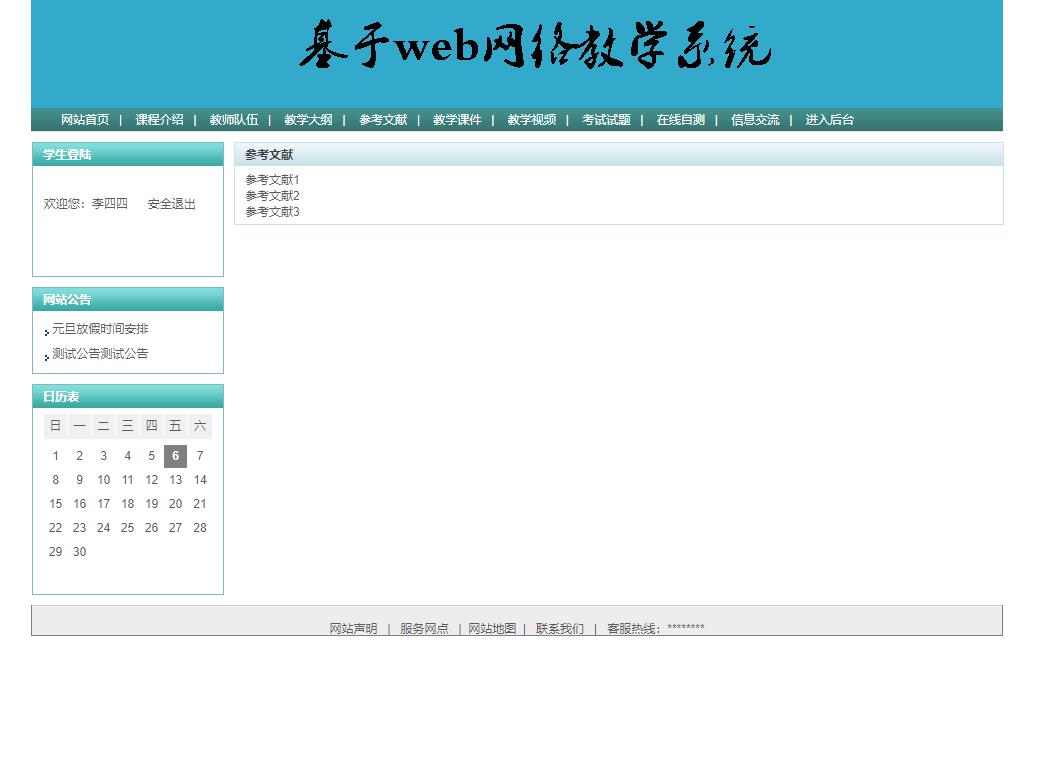Switch to the 课程介绍 section
Viewport: 1059px width, 766px height.
tap(158, 119)
